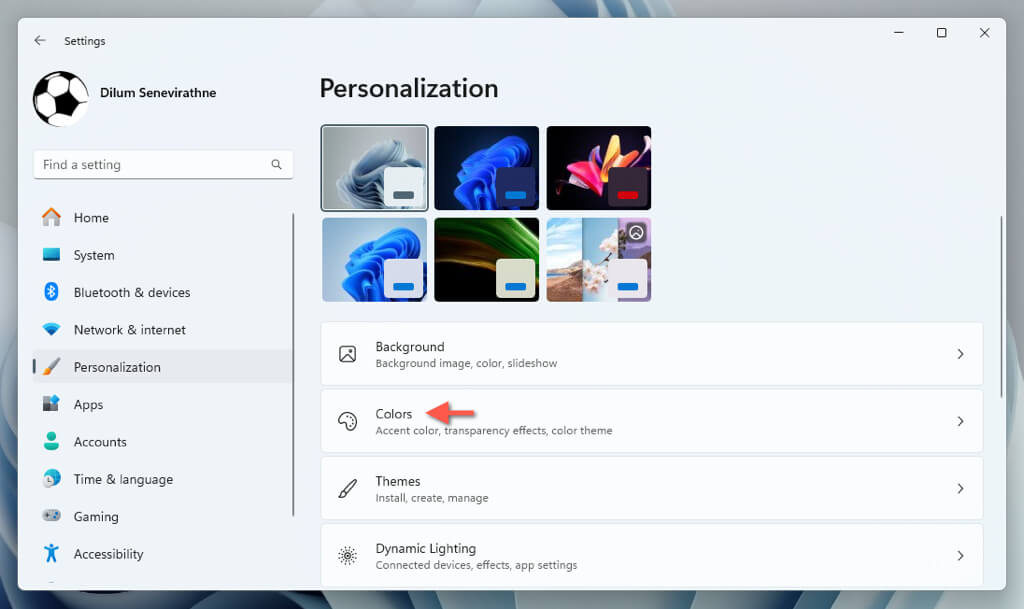The height and width of the screenshot is (609, 1024).
Task: Click the Colors palette icon
Action: tap(347, 421)
